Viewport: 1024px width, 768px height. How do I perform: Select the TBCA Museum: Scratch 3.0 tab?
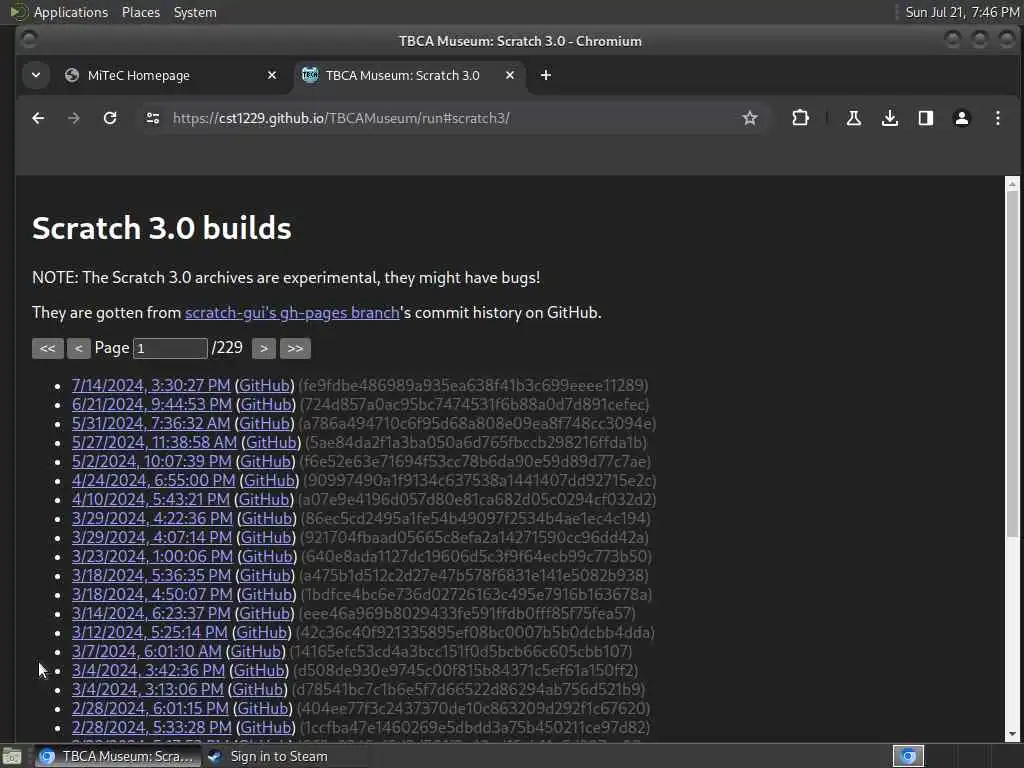409,75
